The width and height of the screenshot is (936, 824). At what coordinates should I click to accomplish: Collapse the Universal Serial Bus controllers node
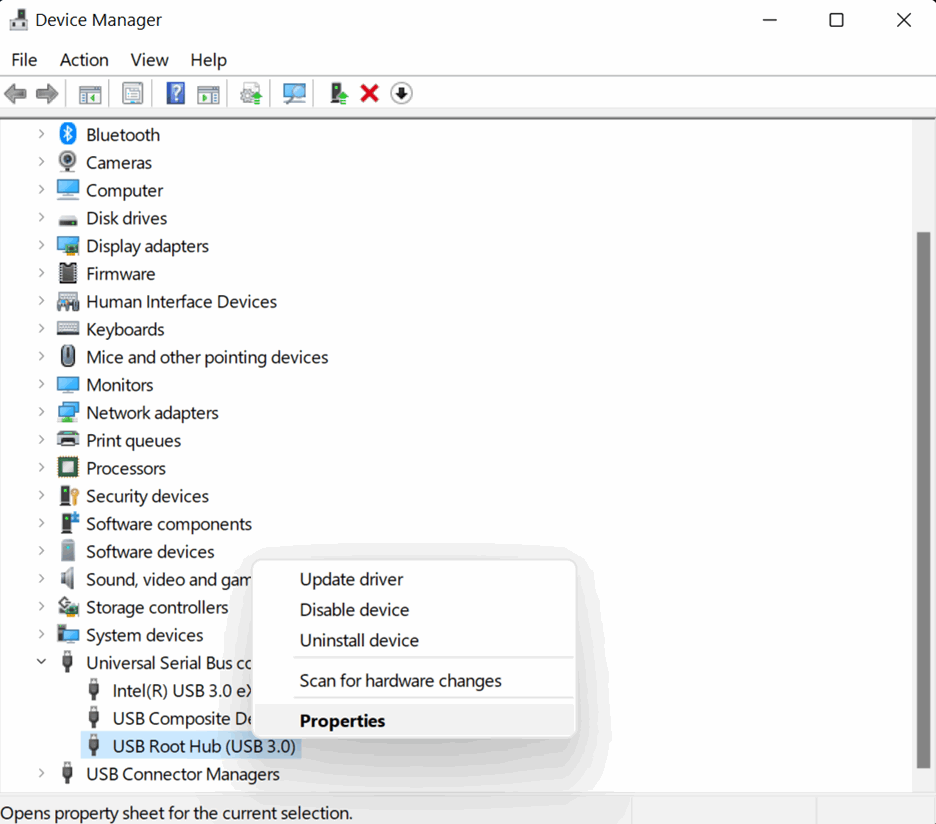pos(41,662)
